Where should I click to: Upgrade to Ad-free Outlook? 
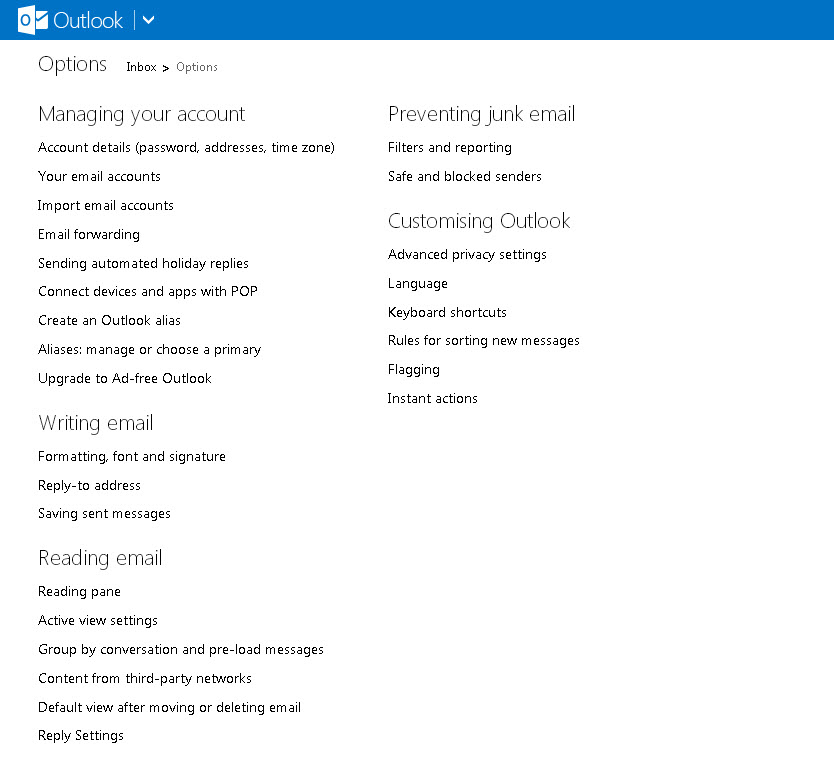[x=124, y=378]
